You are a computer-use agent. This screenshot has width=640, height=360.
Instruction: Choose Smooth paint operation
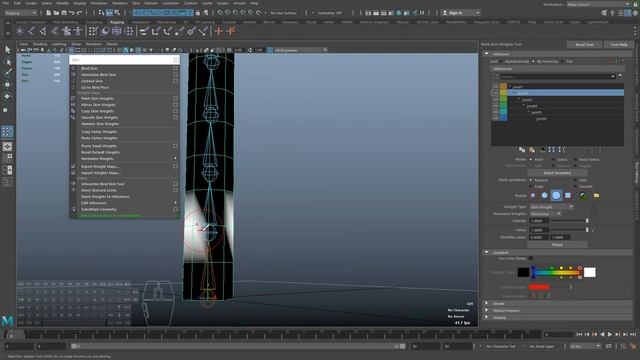pos(576,186)
